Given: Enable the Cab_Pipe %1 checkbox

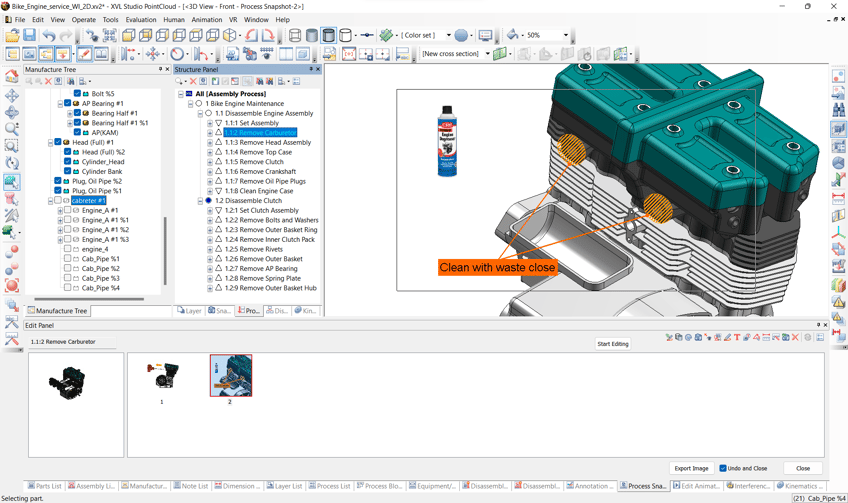Looking at the screenshot, I should (x=68, y=259).
